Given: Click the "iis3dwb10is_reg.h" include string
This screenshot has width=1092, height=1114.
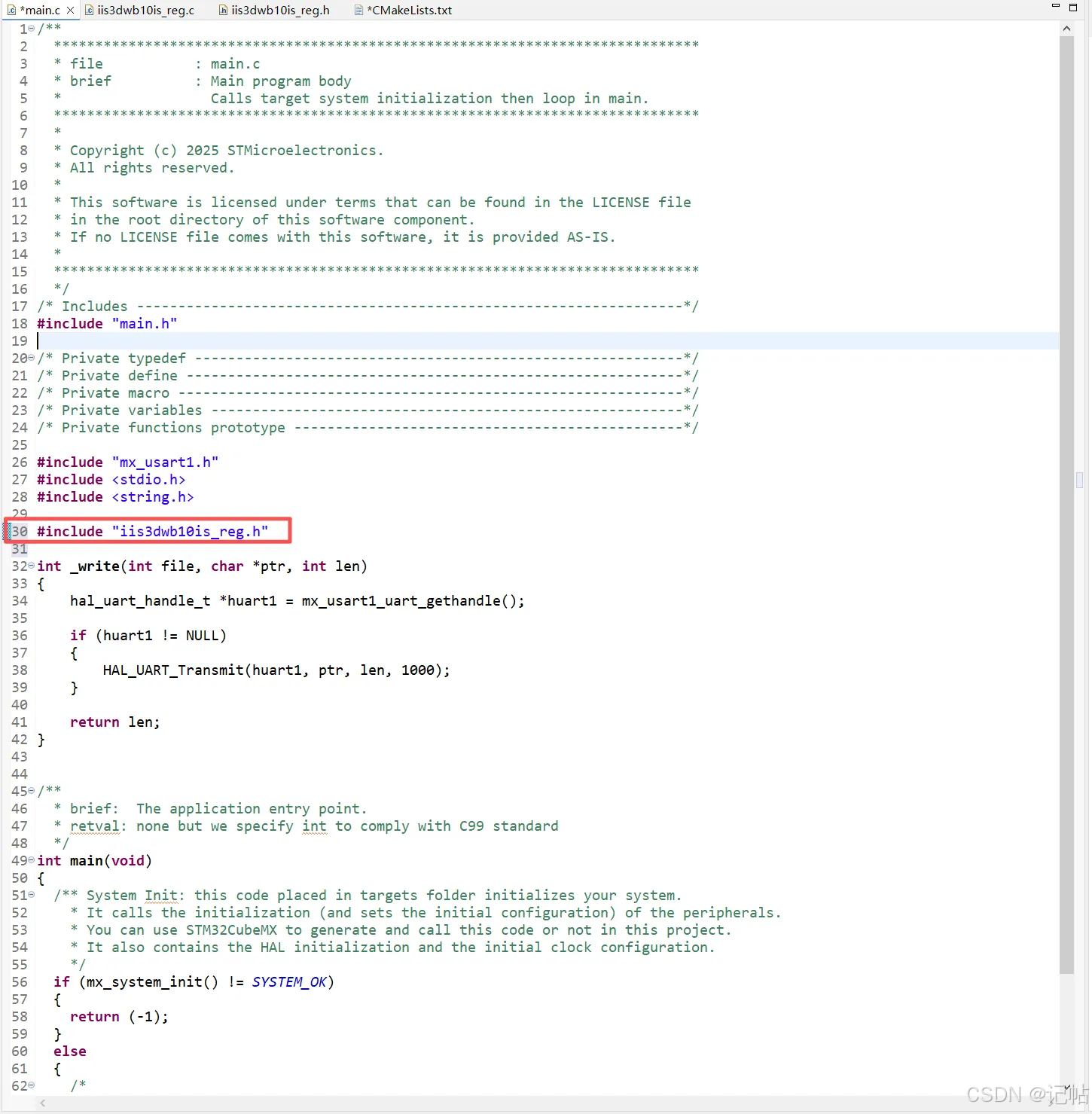Looking at the screenshot, I should click(x=191, y=531).
